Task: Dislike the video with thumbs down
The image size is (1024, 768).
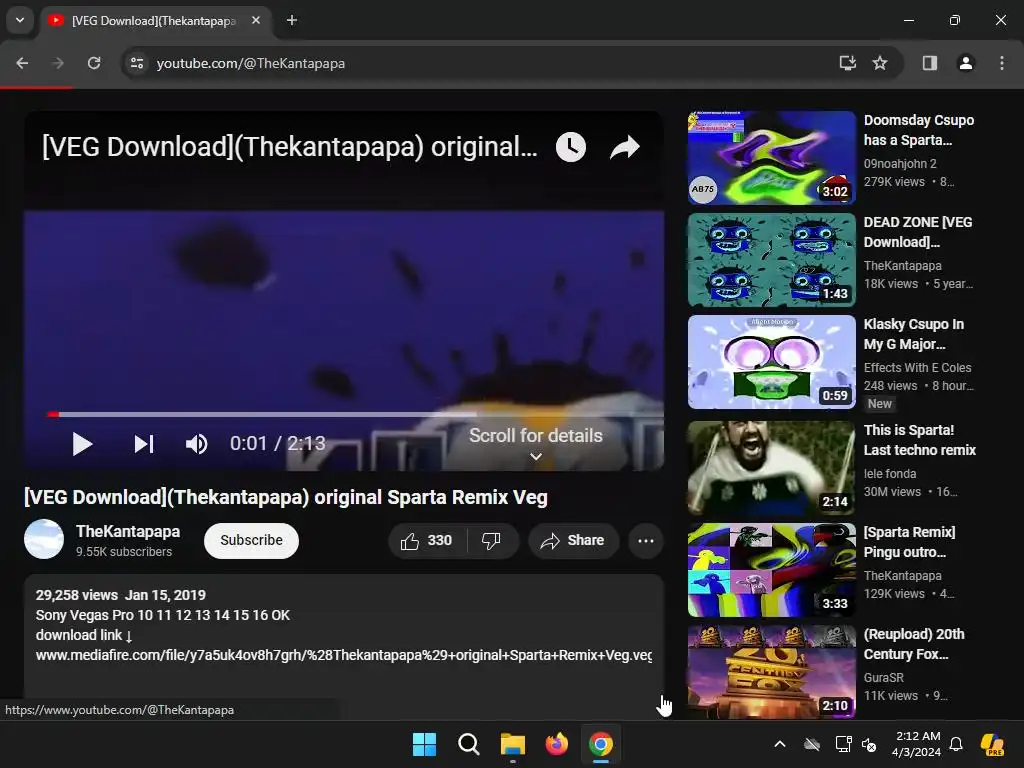Action: [x=492, y=541]
